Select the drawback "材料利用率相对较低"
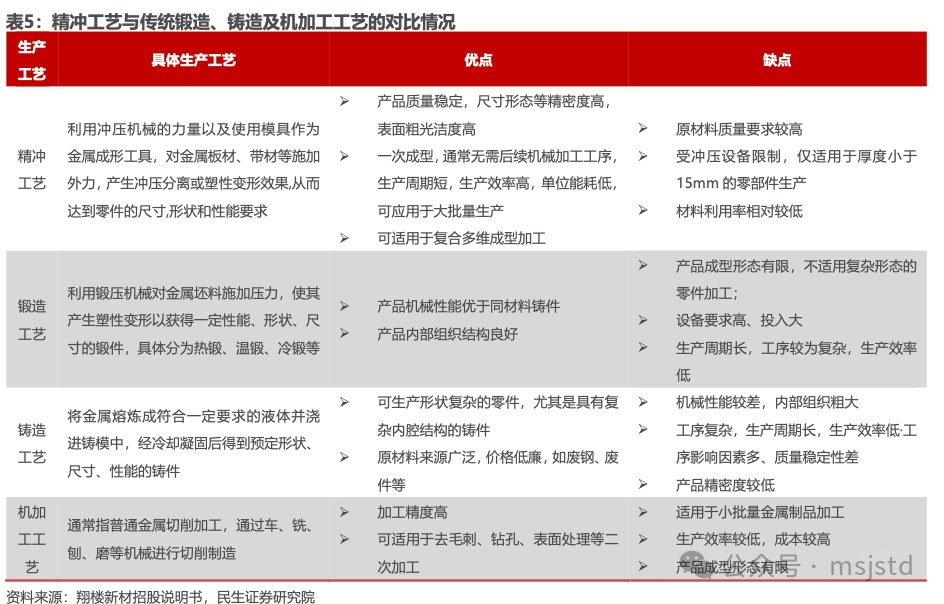Viewport: 944px width, 604px height. pos(739,211)
